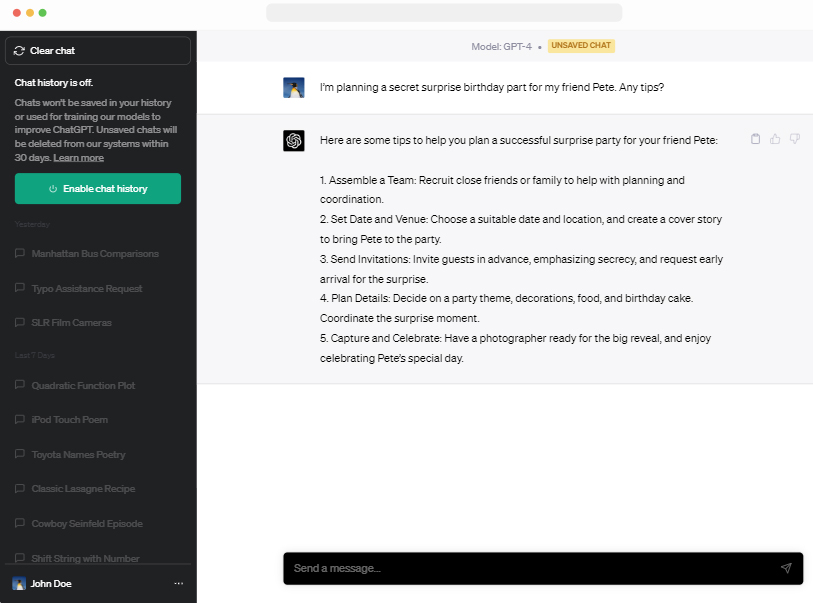Enable chat history with the green button

coord(98,188)
